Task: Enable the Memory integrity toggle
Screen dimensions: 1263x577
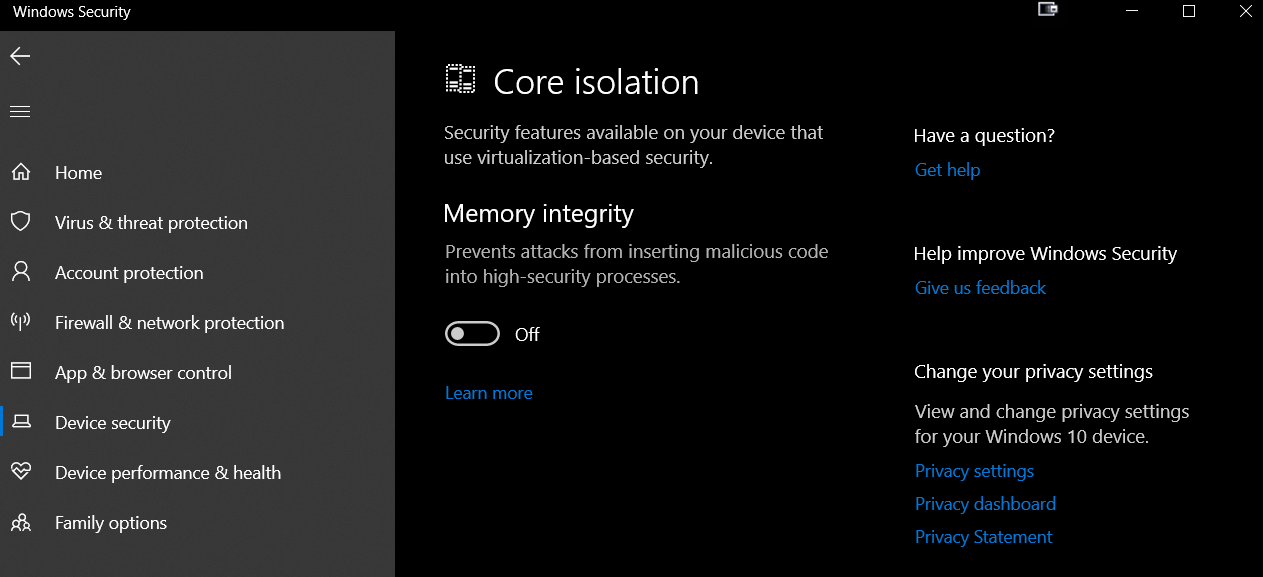Action: coord(472,333)
